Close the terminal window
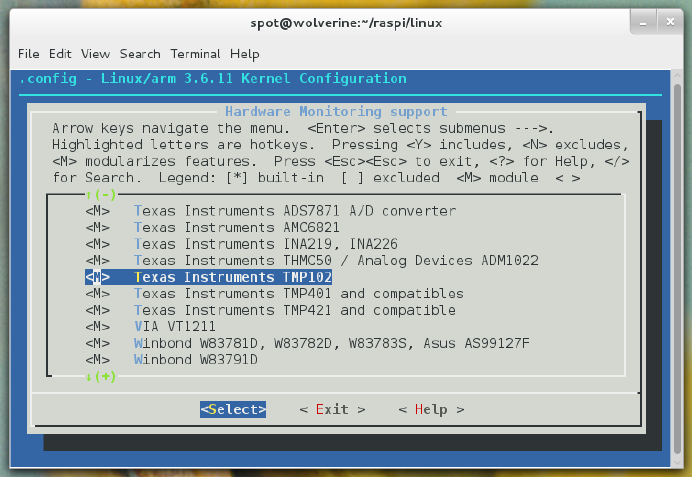The image size is (692, 477). coord(670,22)
